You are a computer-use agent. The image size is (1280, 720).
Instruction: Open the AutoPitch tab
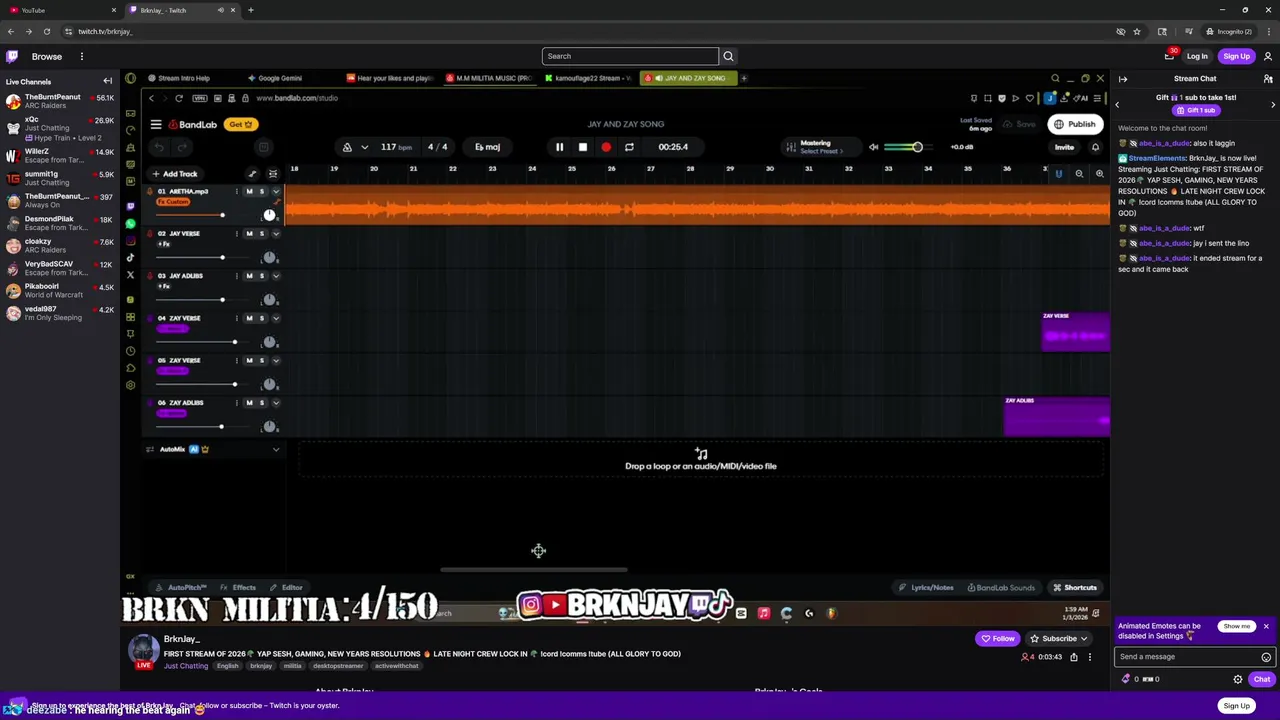181,588
